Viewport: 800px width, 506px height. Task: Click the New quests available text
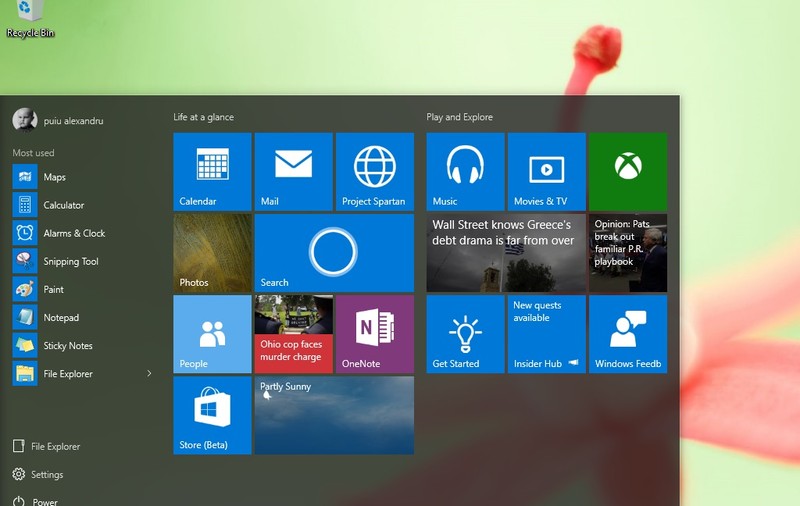tap(537, 311)
